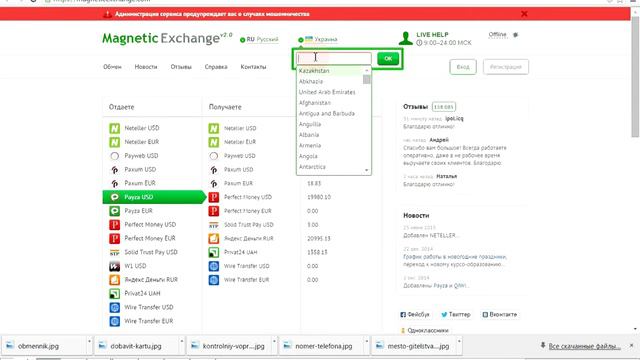640x360 pixels.
Task: Open the Одноклассники social link
Action: pyautogui.click(x=424, y=330)
